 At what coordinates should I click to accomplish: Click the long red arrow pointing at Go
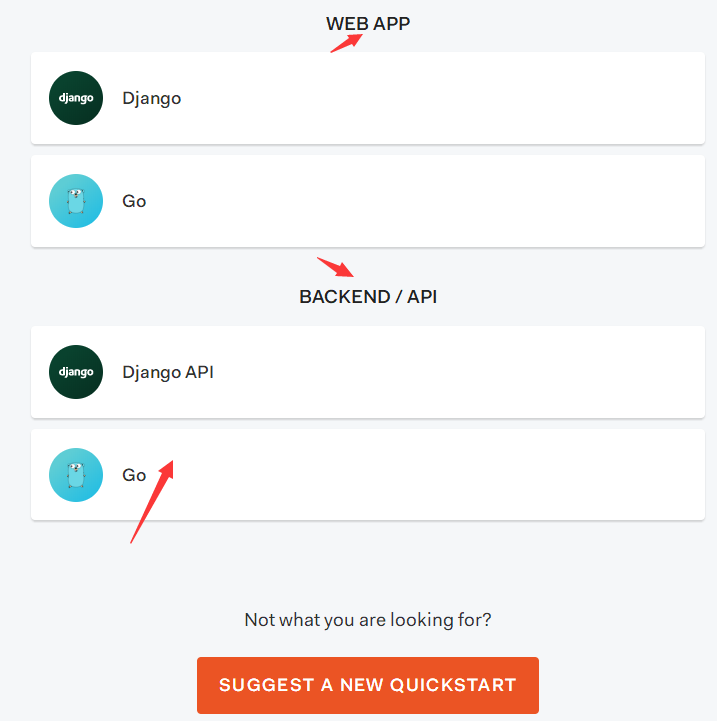[x=152, y=502]
